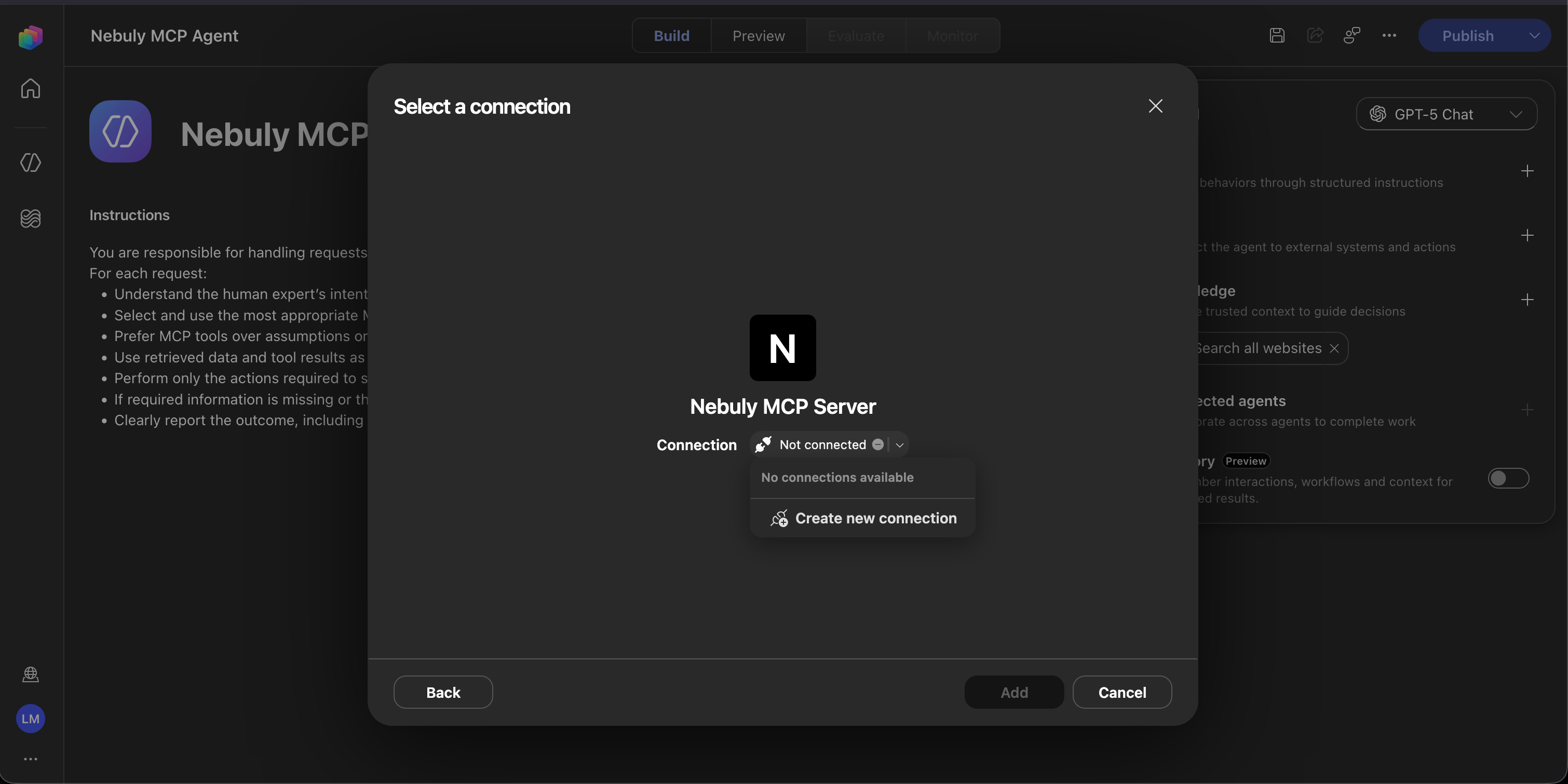Viewport: 1568px width, 784px height.
Task: Click the Nebuly MCP Agent title
Action: (165, 35)
